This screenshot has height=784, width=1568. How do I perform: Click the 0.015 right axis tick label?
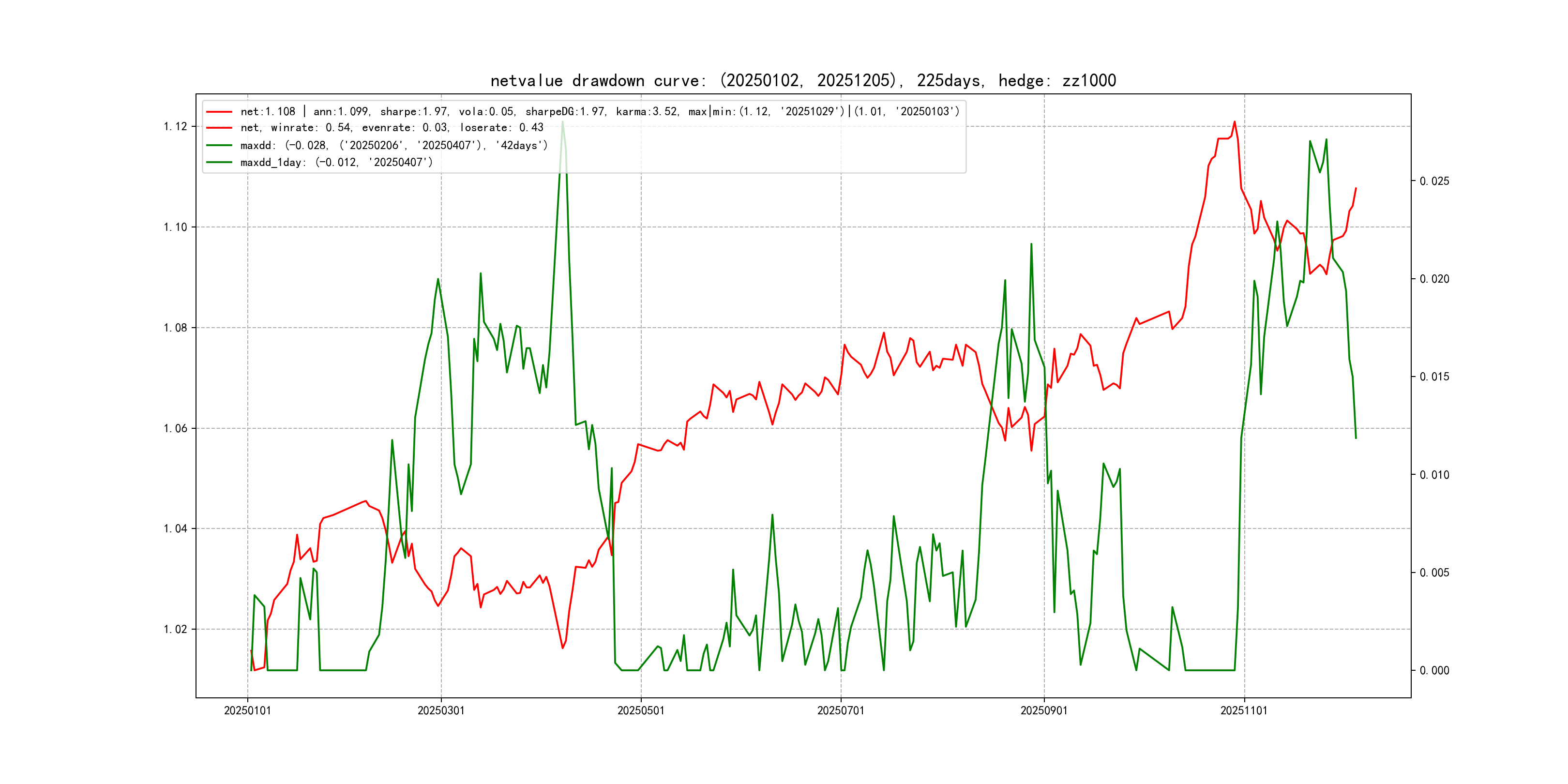point(1434,377)
